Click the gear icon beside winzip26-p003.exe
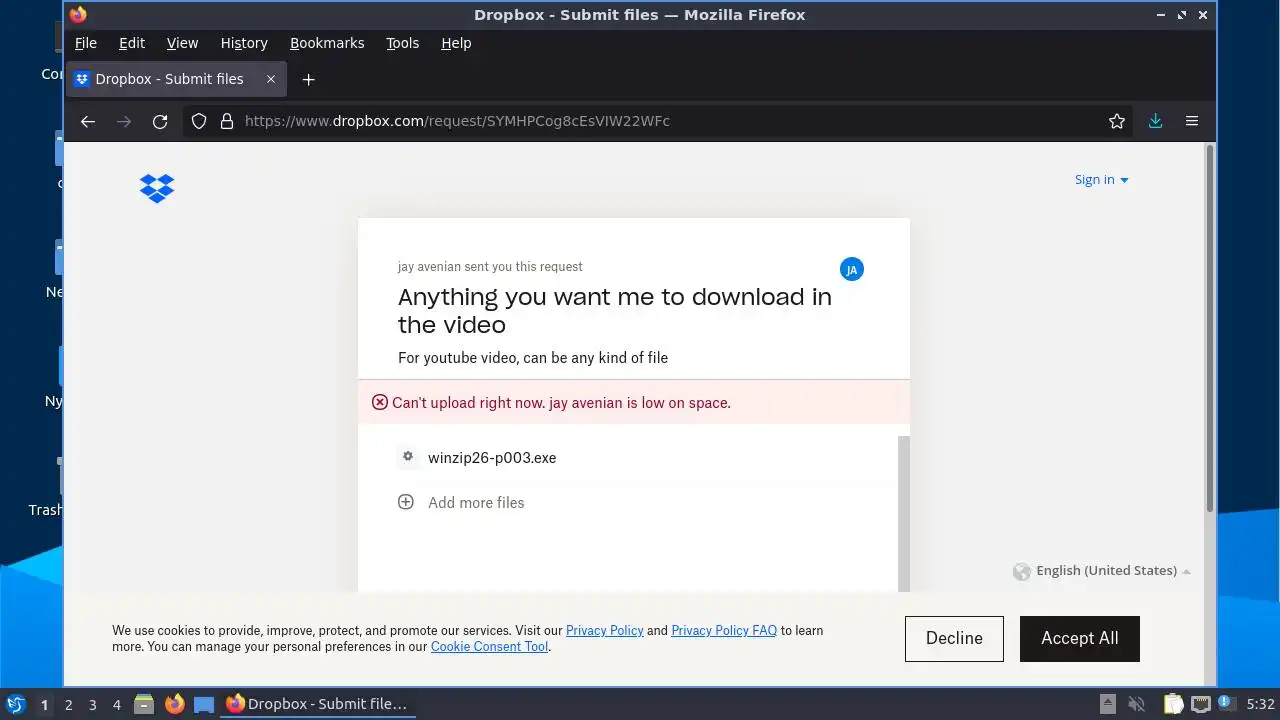The width and height of the screenshot is (1280, 720). tap(407, 456)
